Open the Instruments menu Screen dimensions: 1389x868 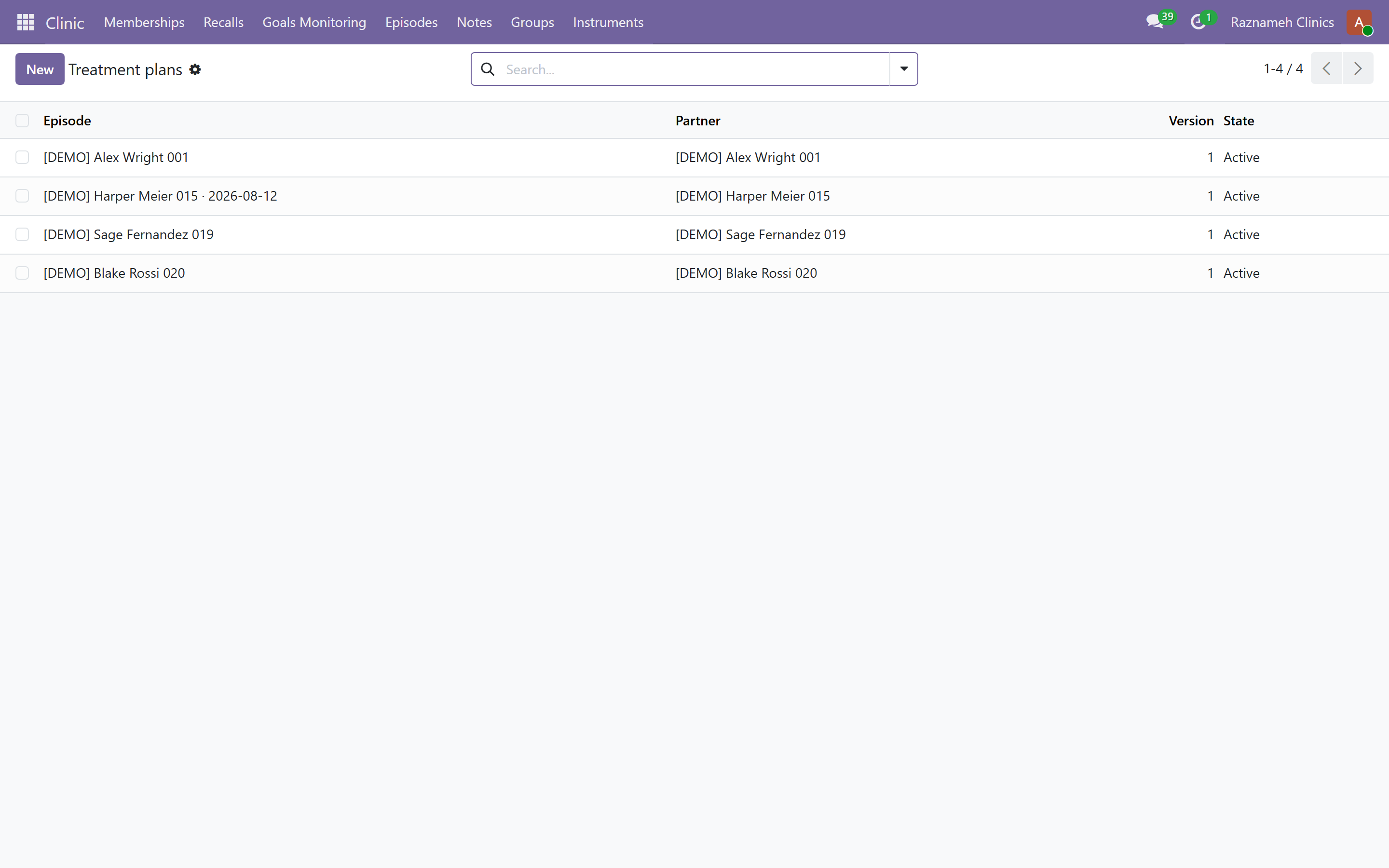pos(608,22)
